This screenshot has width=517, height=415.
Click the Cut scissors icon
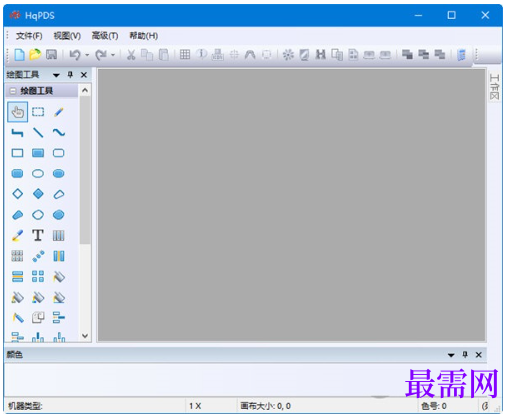pos(131,55)
